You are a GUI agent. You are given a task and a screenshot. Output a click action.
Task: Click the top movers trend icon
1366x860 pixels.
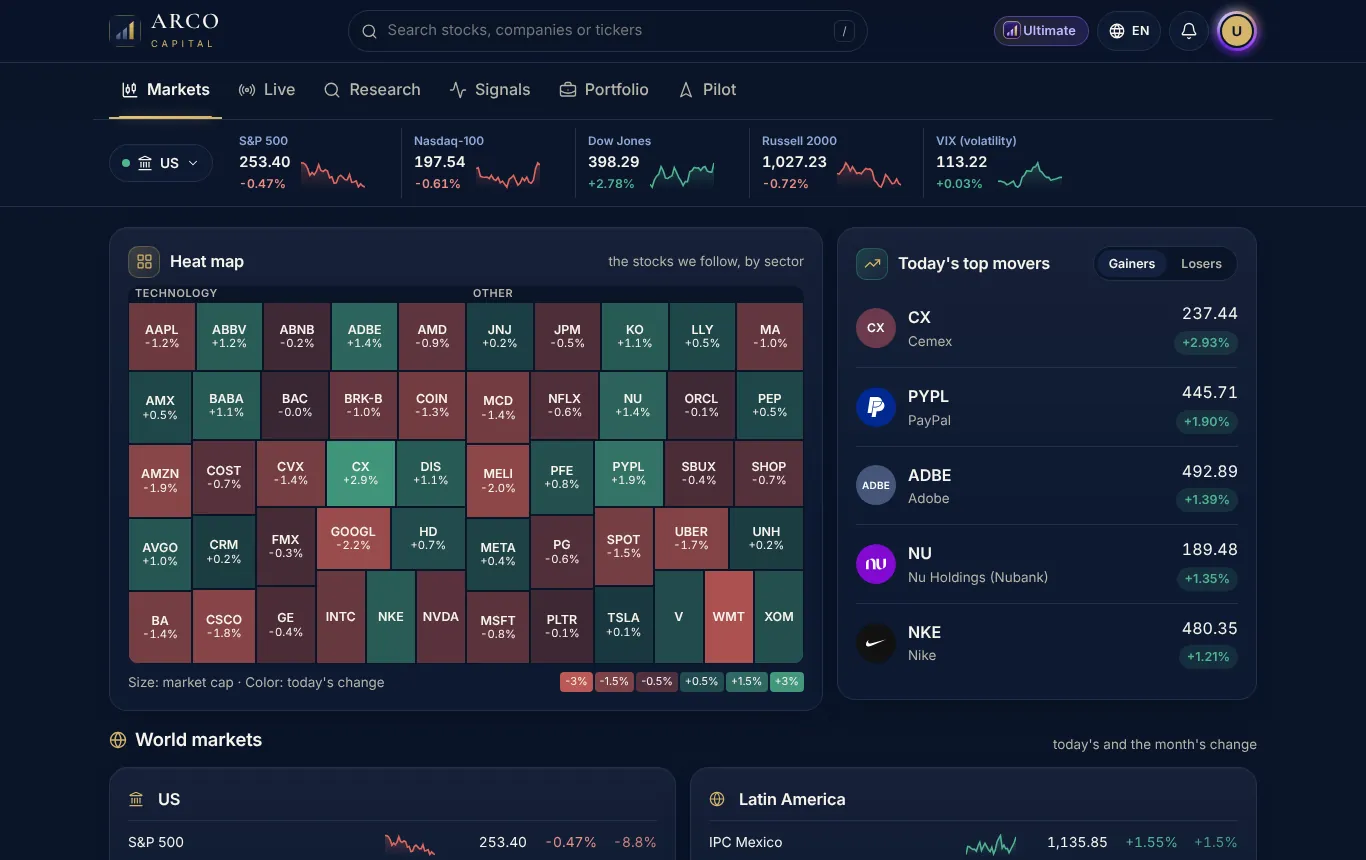pos(872,264)
